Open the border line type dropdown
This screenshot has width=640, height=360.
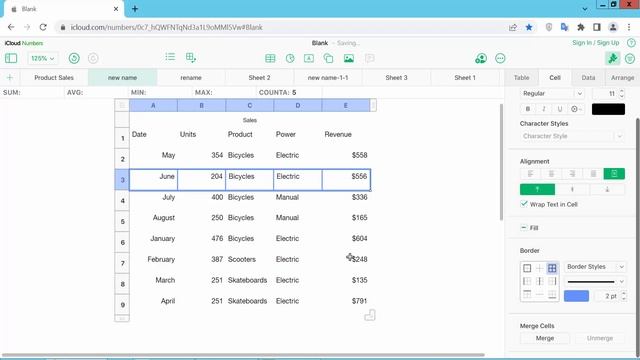pyautogui.click(x=595, y=282)
